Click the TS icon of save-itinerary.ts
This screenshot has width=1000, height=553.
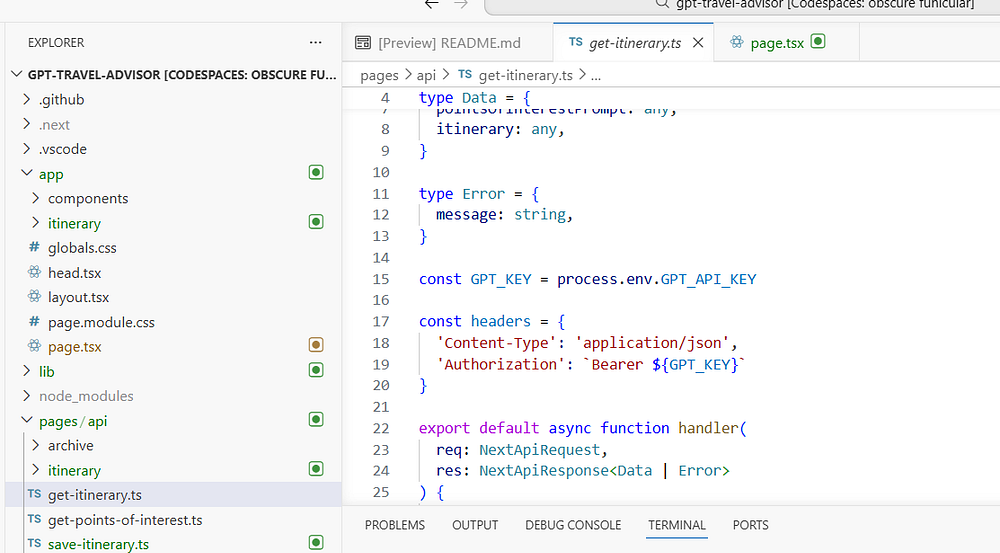[35, 544]
